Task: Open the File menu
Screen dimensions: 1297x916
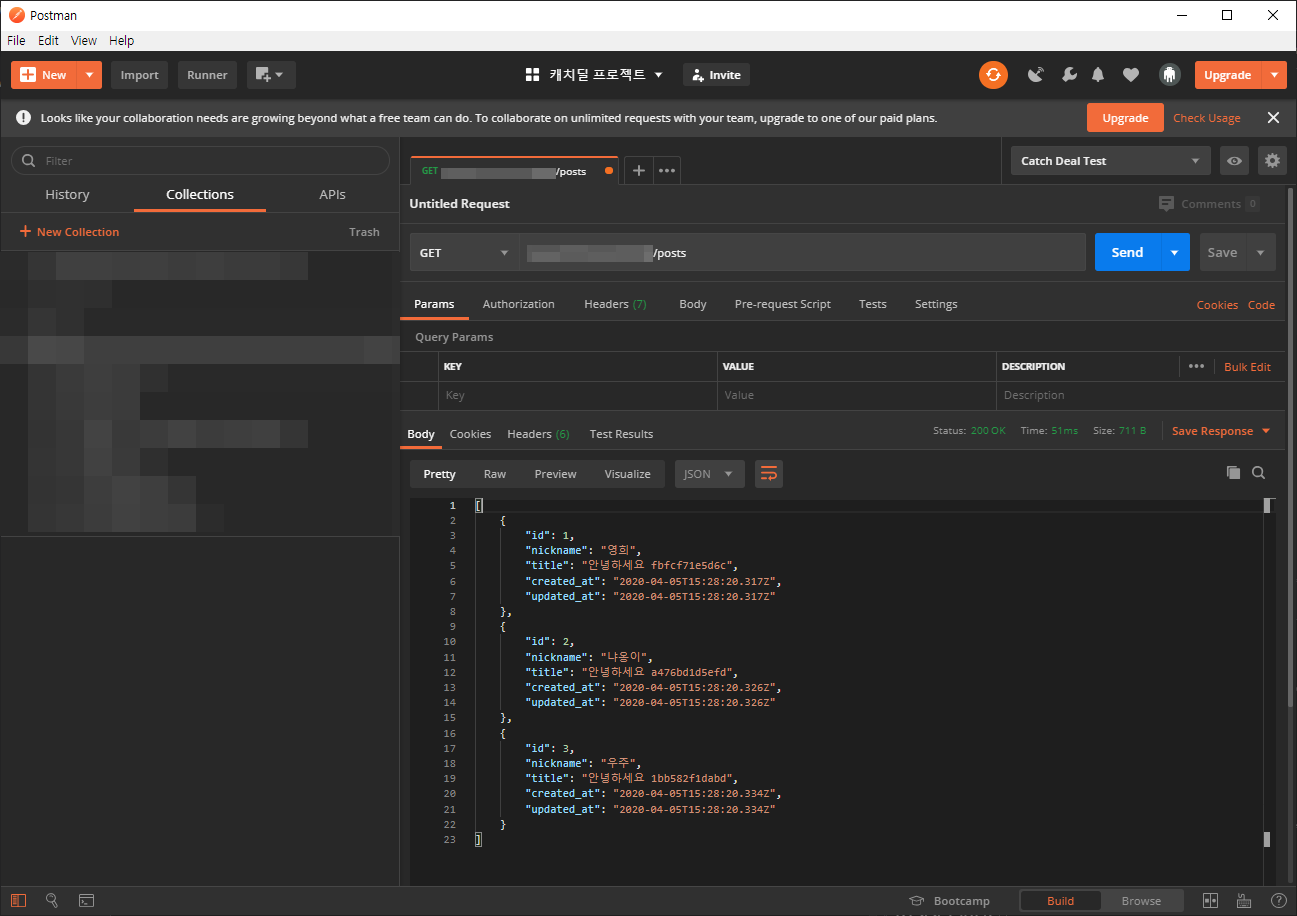Action: click(x=16, y=41)
